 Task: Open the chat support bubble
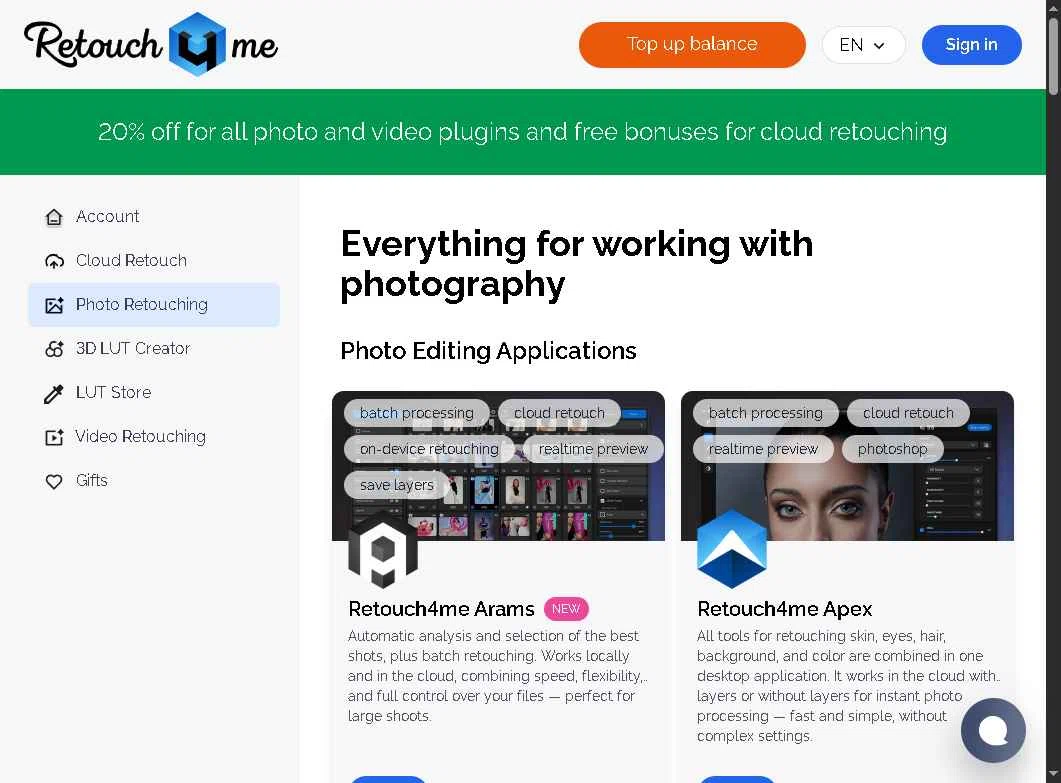pyautogui.click(x=993, y=730)
